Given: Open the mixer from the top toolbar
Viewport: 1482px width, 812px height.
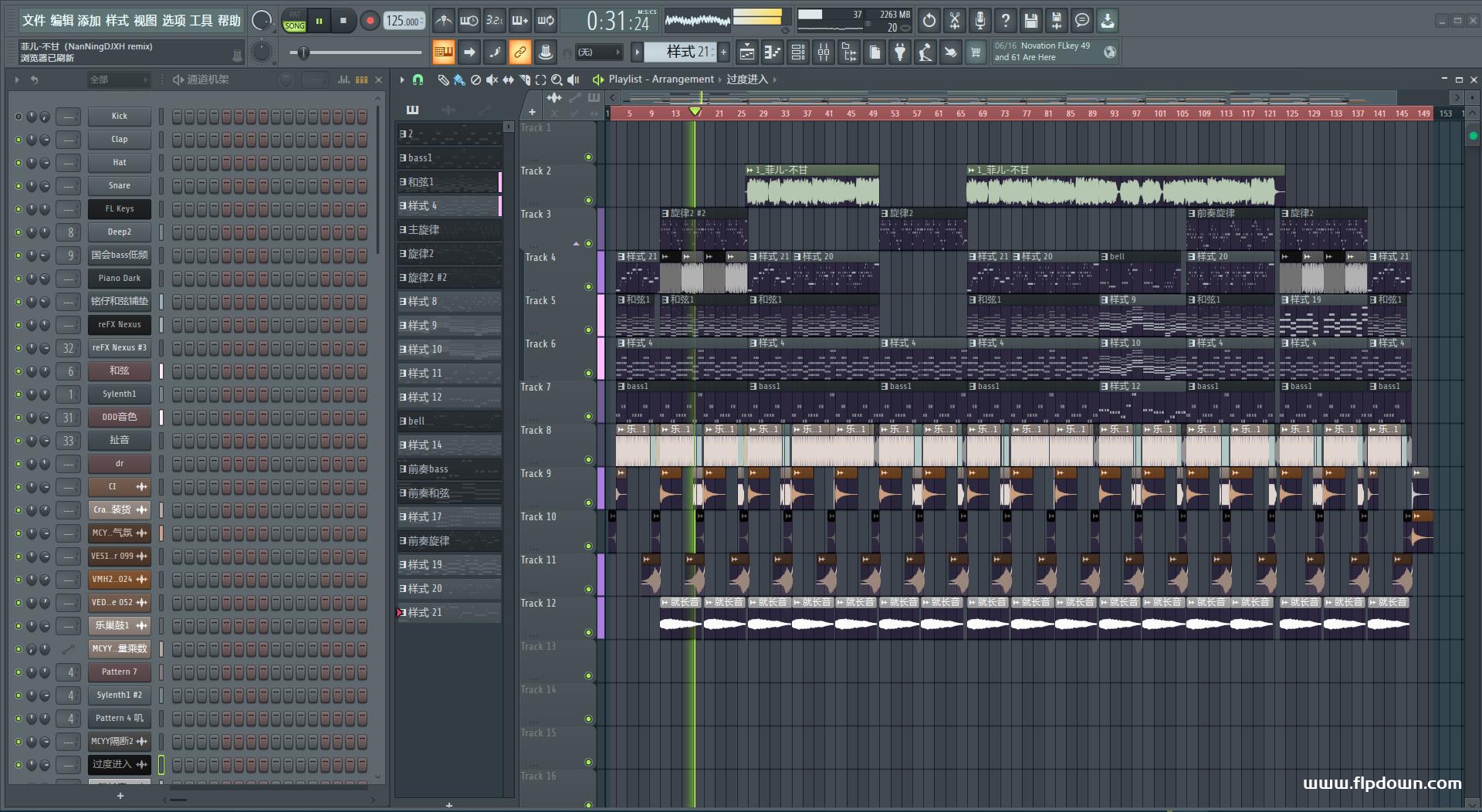Looking at the screenshot, I should tap(824, 52).
